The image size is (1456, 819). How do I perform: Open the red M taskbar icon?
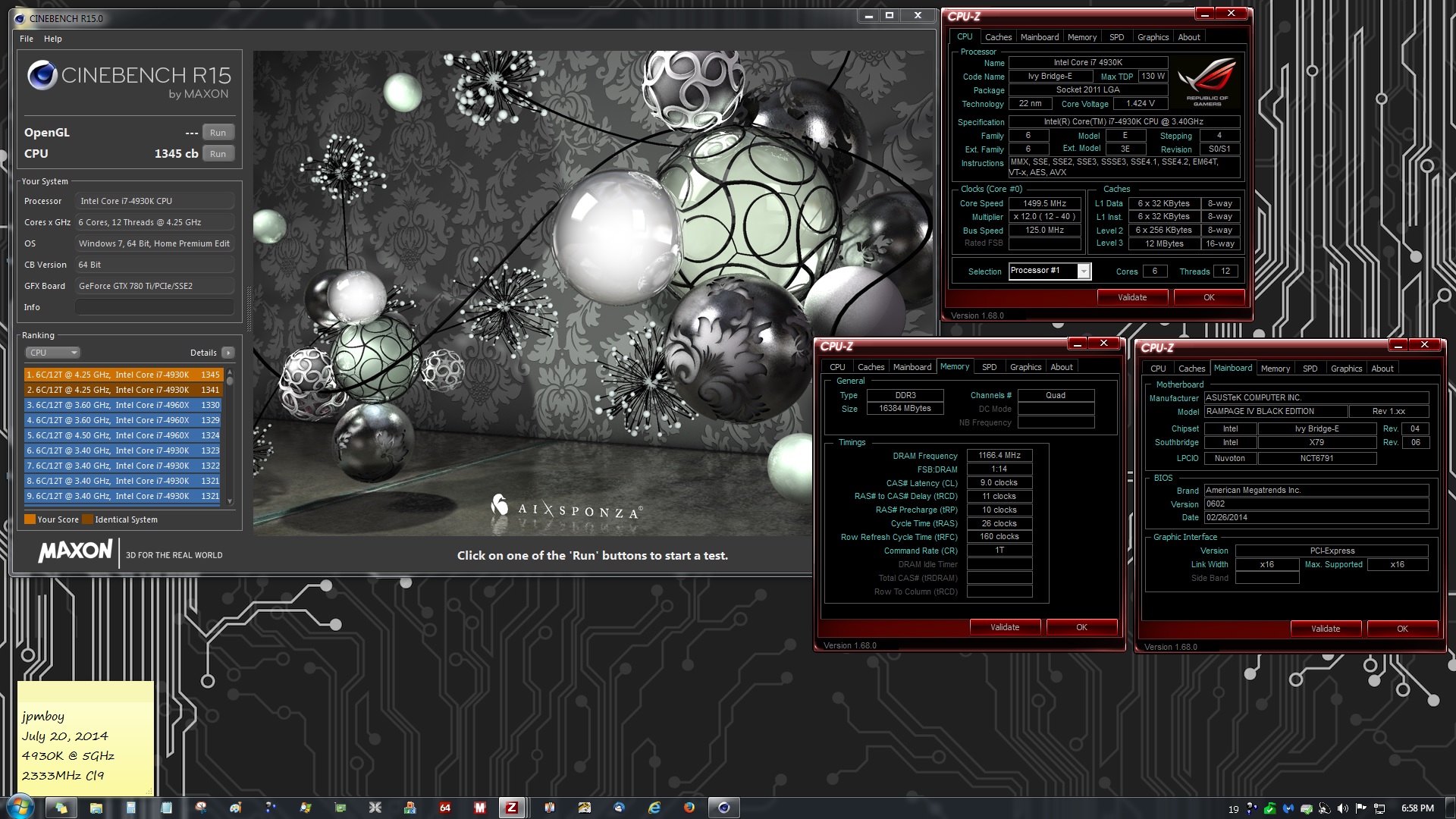coord(480,808)
